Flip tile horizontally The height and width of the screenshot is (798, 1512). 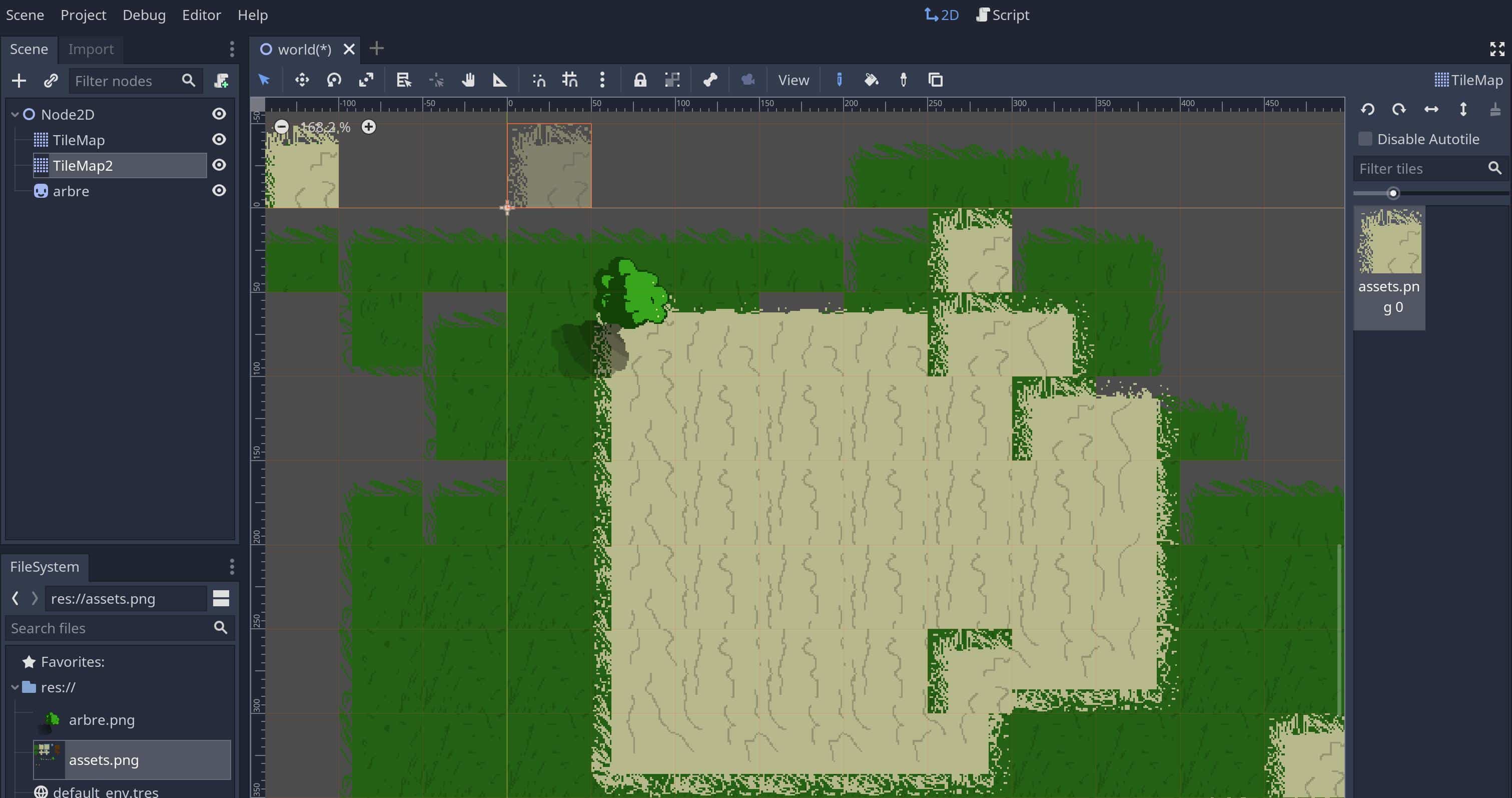[1431, 109]
